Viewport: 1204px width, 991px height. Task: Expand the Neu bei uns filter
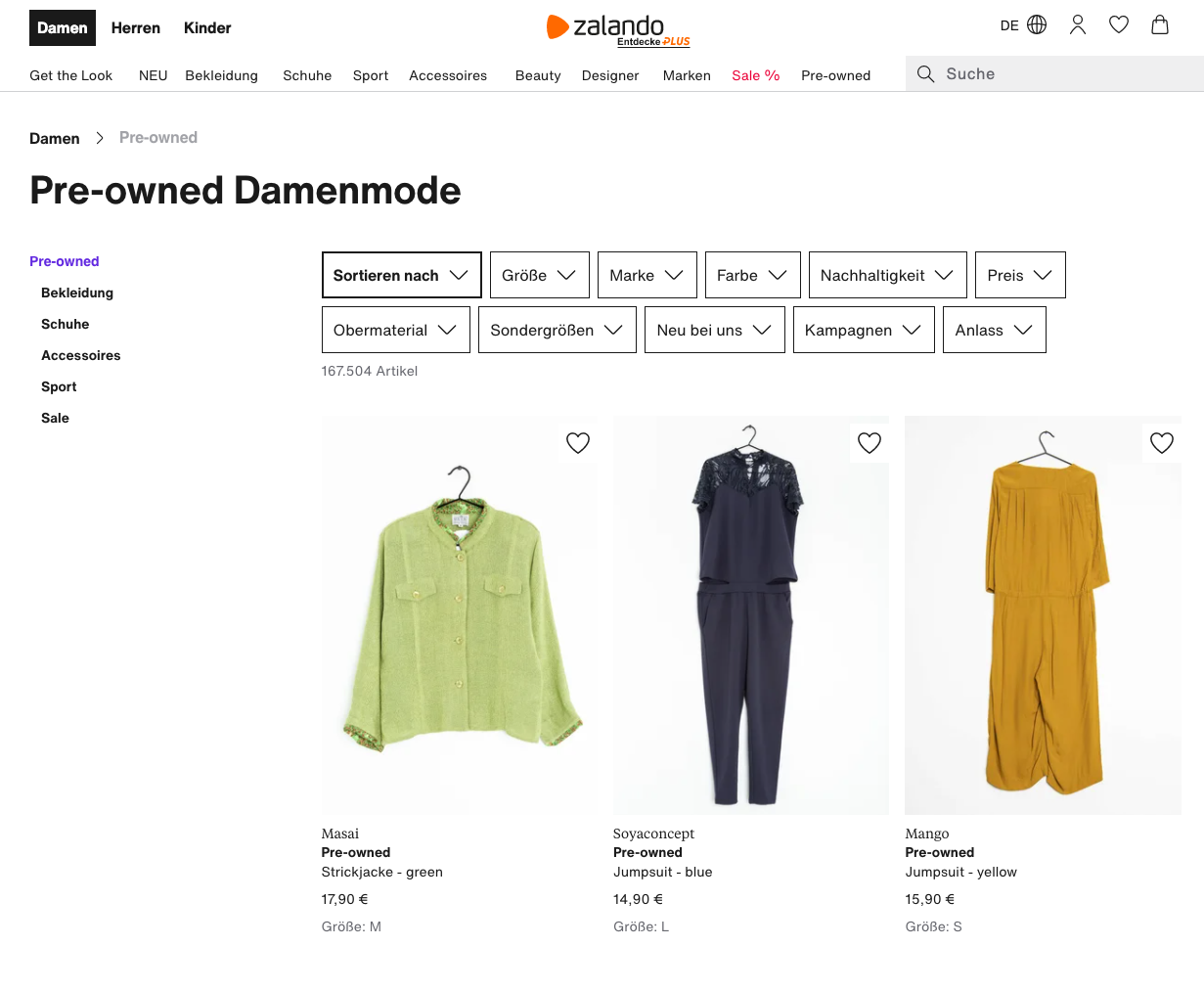pyautogui.click(x=715, y=330)
